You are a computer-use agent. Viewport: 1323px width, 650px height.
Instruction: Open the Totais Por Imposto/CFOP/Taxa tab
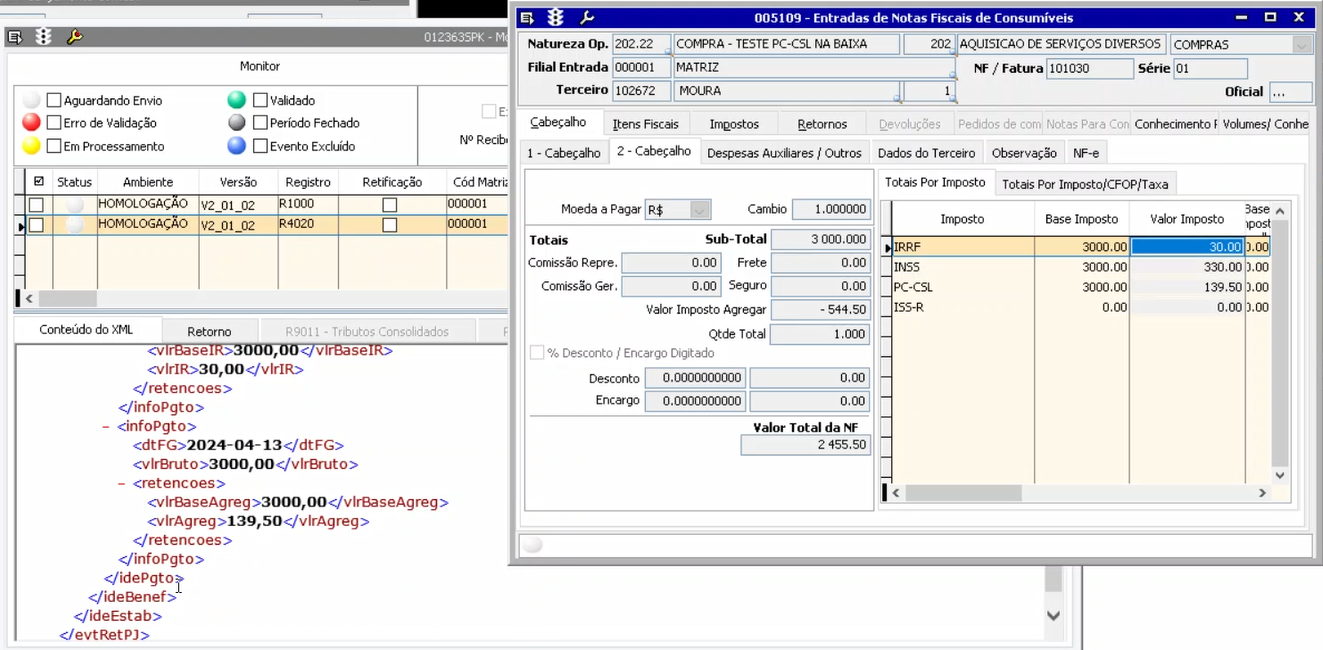[1084, 184]
